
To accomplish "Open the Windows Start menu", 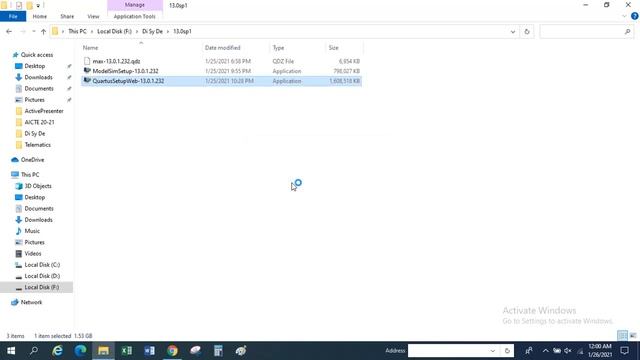I will tap(11, 351).
